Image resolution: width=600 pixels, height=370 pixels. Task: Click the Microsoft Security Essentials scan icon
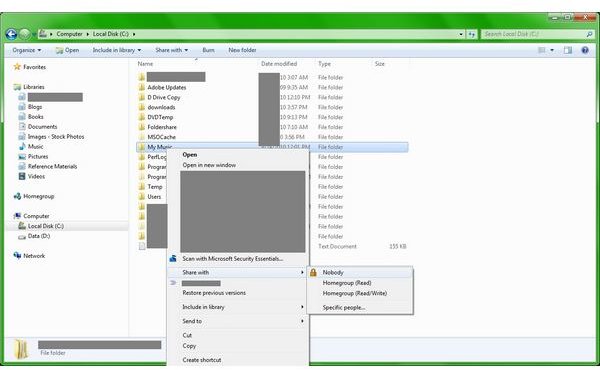[173, 259]
